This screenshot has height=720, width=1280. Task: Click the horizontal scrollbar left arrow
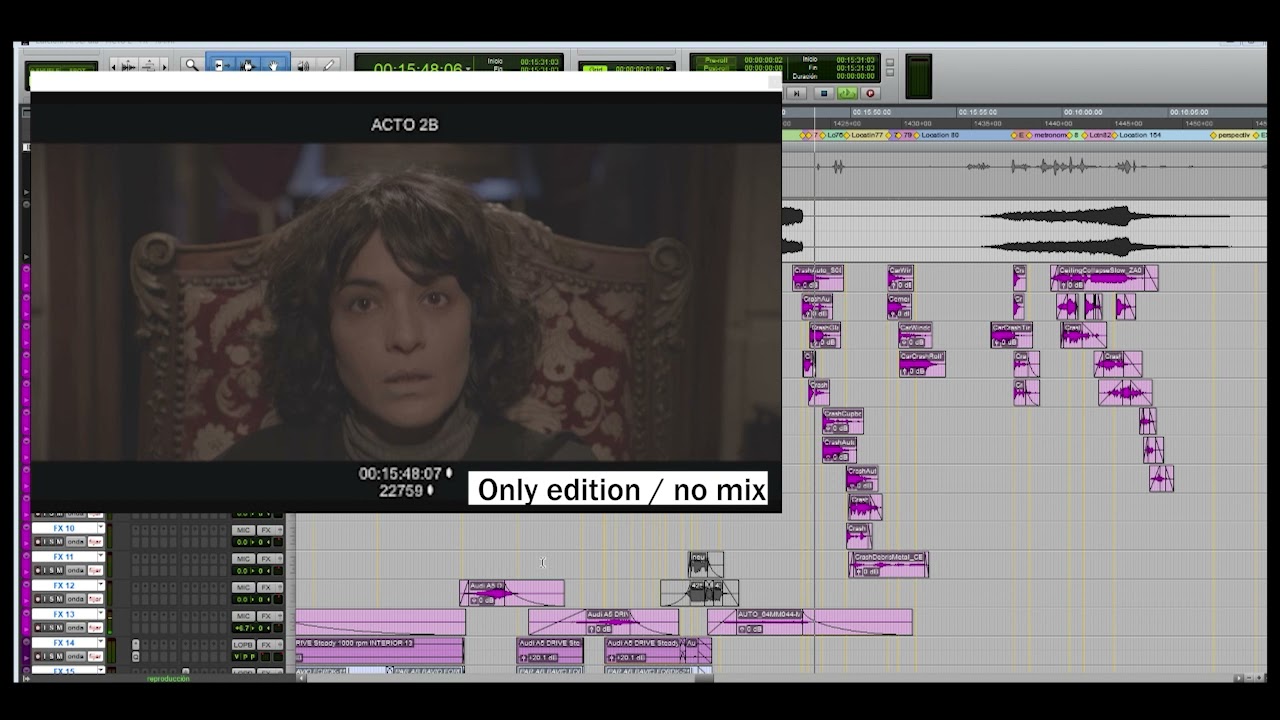coord(302,677)
